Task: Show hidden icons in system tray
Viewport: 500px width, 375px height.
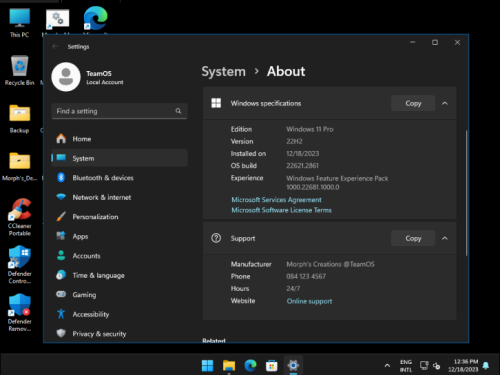Action: 387,366
